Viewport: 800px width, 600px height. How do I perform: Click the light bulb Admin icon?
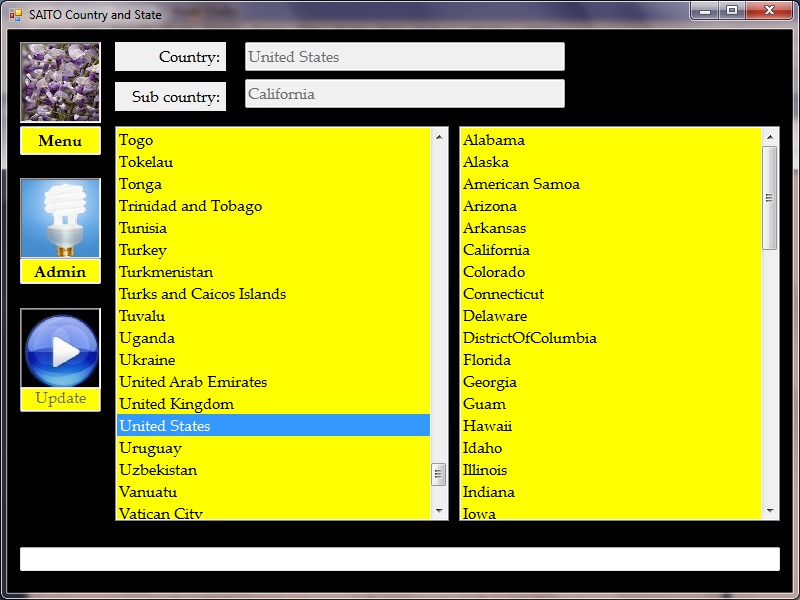click(60, 218)
